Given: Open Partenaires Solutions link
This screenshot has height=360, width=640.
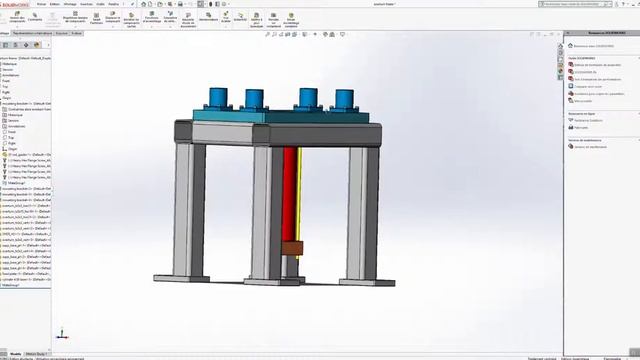Looking at the screenshot, I should [588, 120].
